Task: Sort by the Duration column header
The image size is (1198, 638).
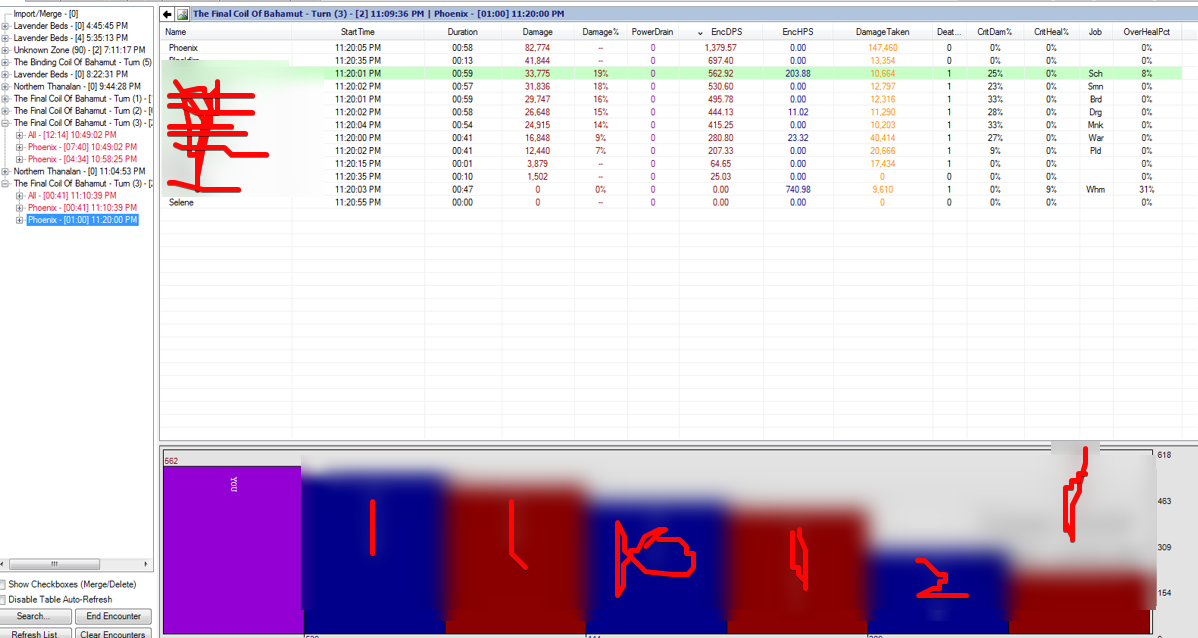Action: tap(462, 32)
